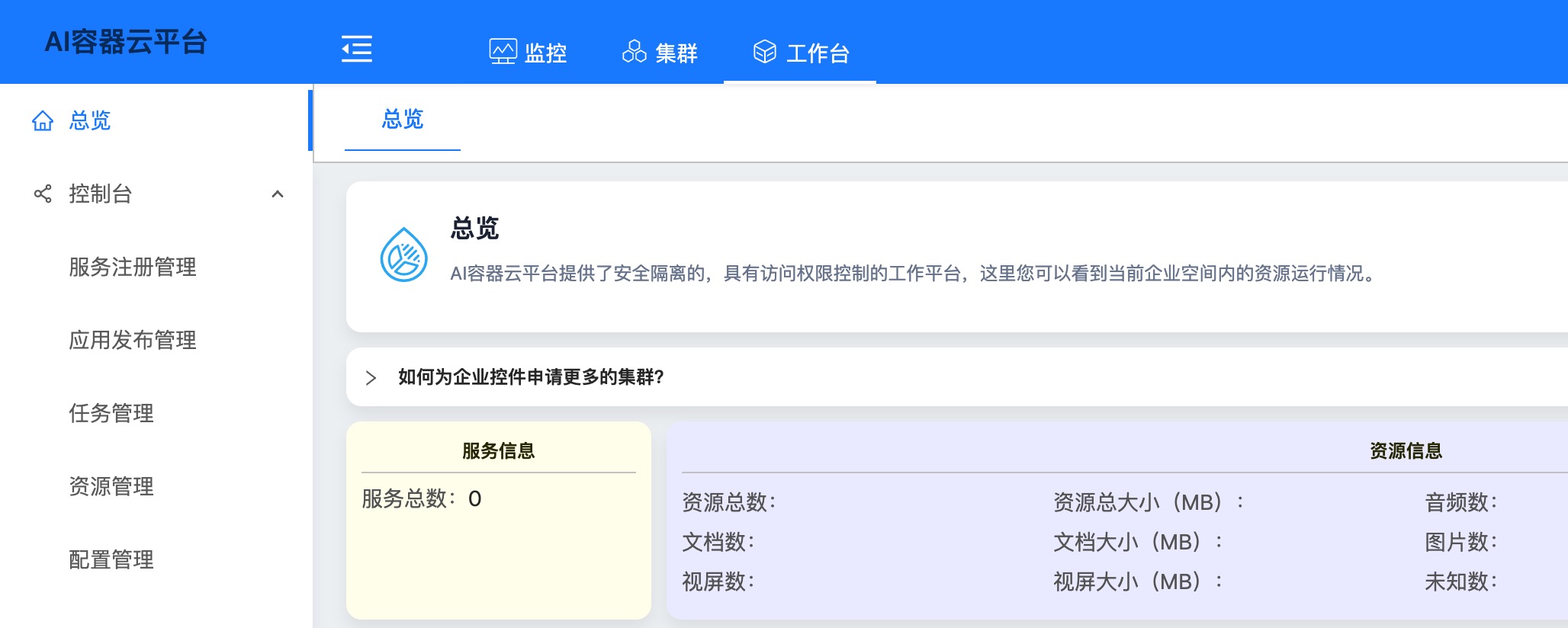Collapse the sidebar with the menu fold icon
The image size is (1568, 628).
coord(356,49)
